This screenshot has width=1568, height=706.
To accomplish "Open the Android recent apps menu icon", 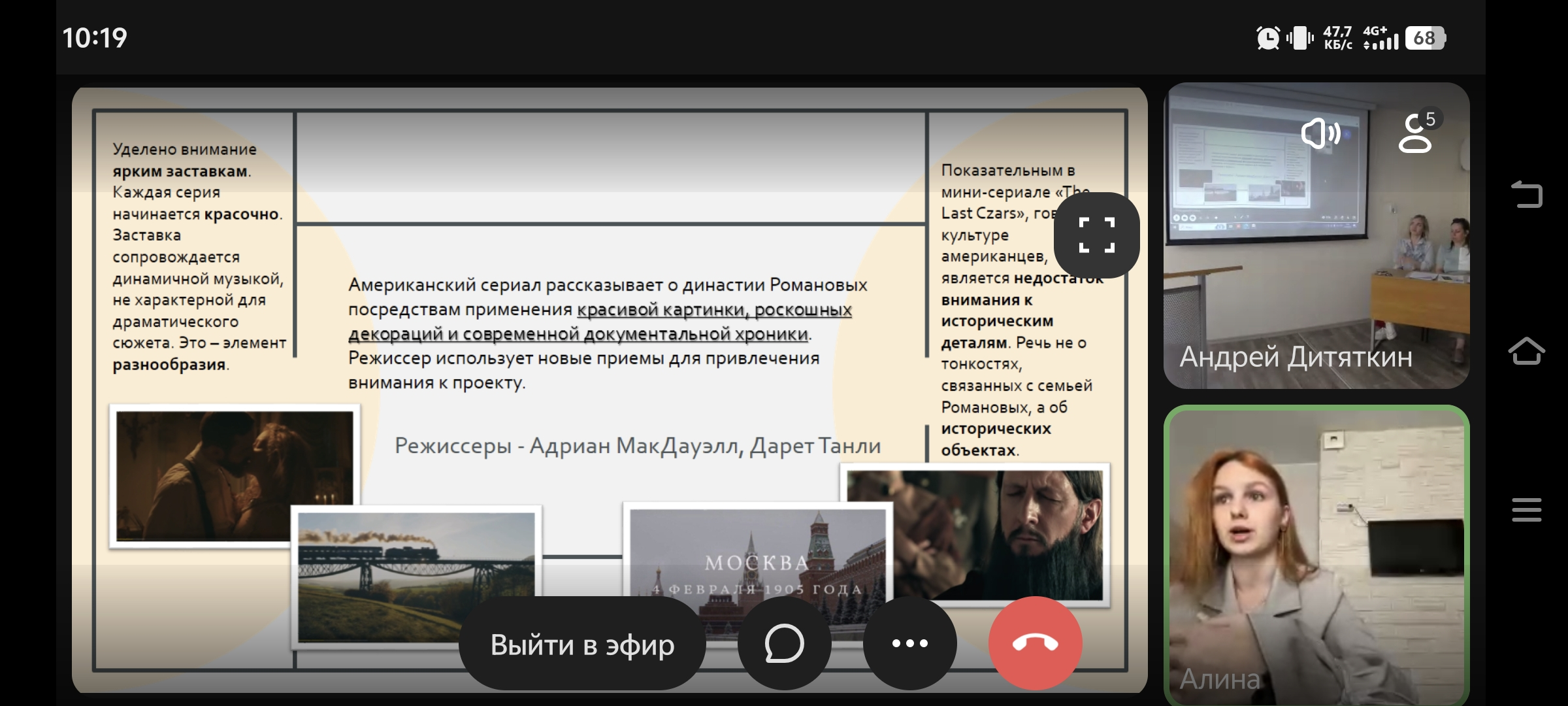I will (x=1526, y=510).
